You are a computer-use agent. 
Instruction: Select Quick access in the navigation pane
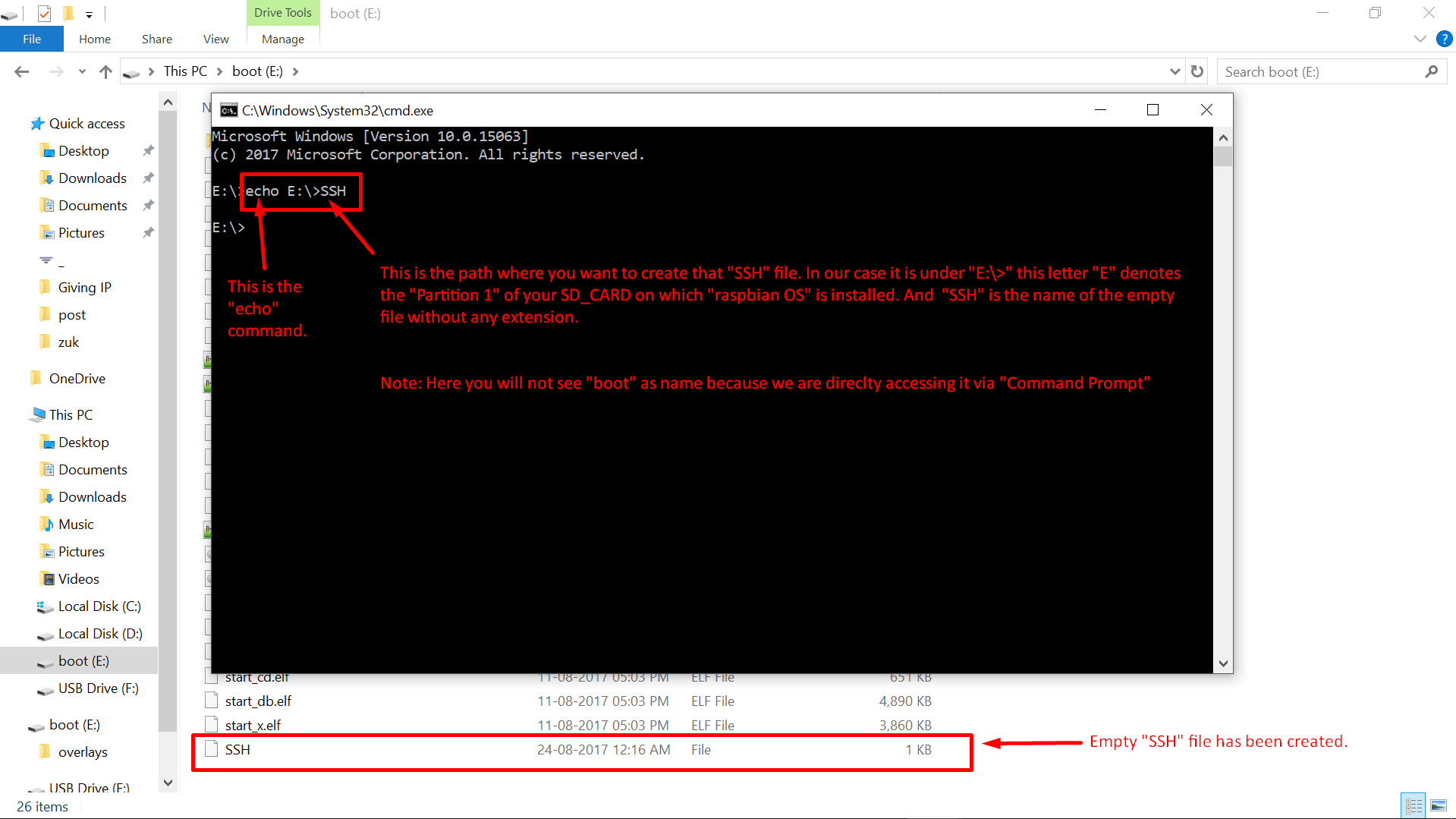[86, 124]
